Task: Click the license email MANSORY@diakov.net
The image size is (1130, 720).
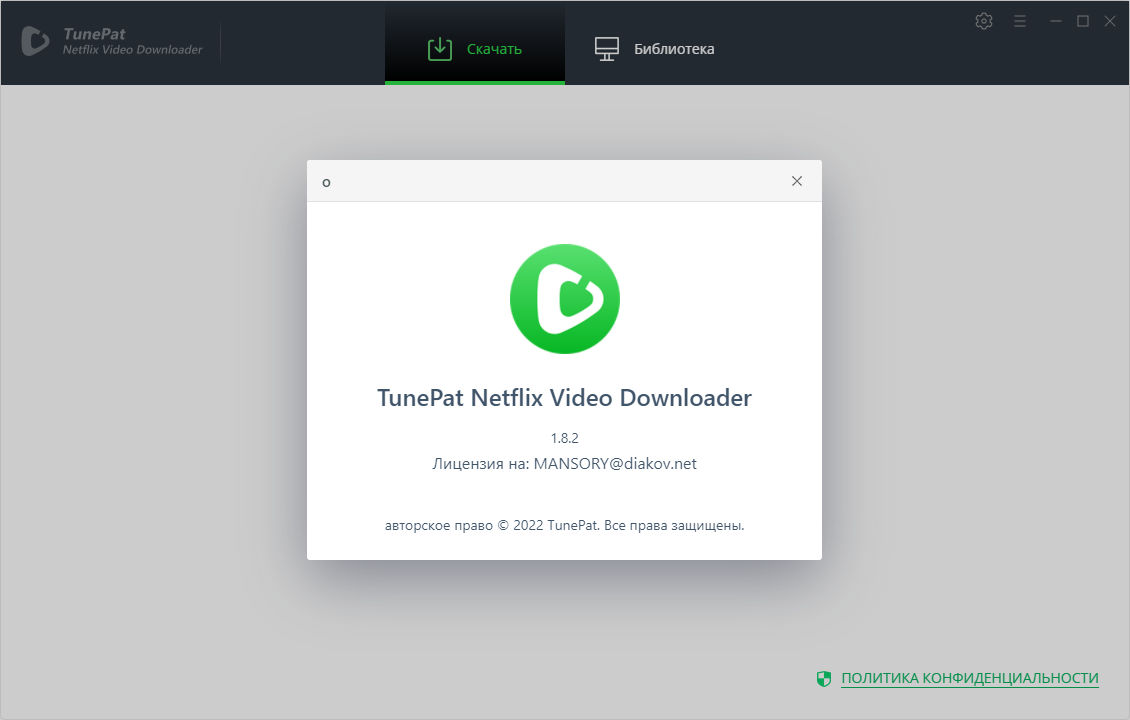Action: pos(615,464)
